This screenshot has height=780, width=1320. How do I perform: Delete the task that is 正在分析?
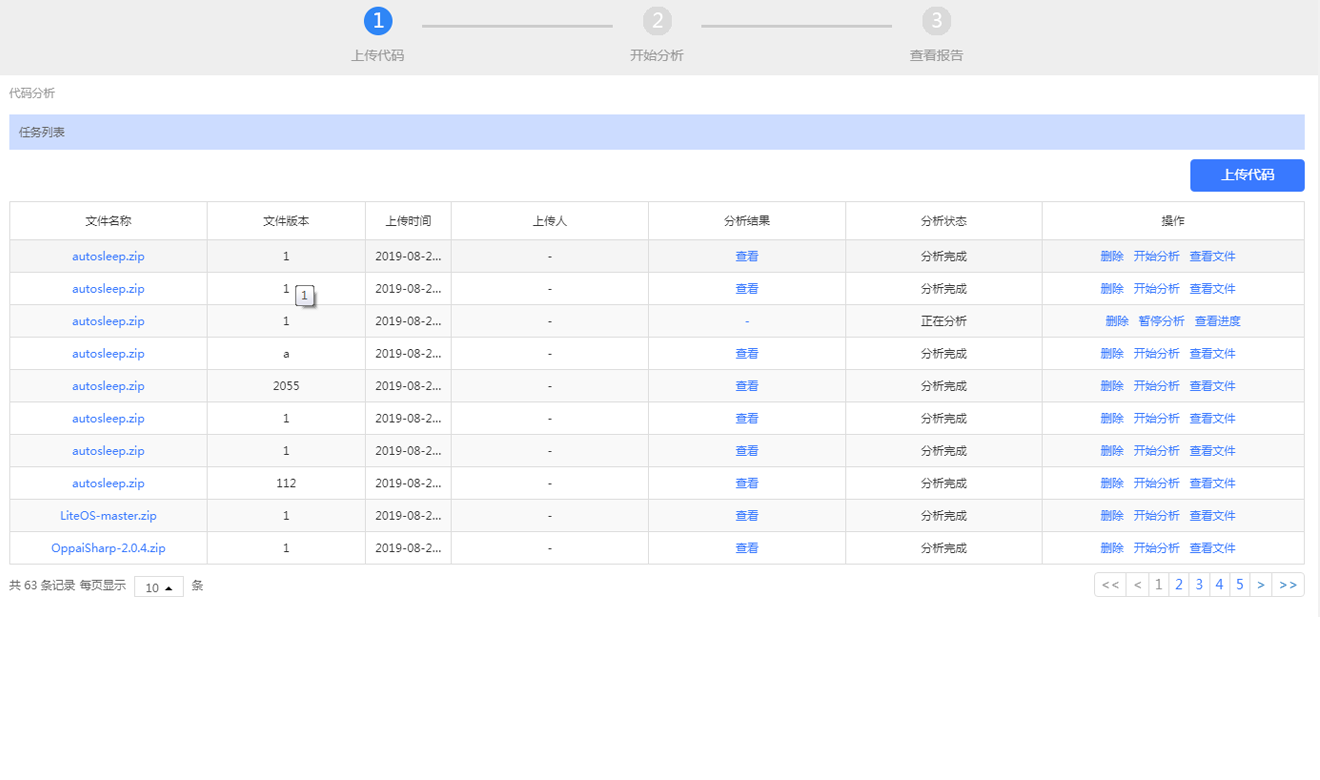click(1117, 321)
